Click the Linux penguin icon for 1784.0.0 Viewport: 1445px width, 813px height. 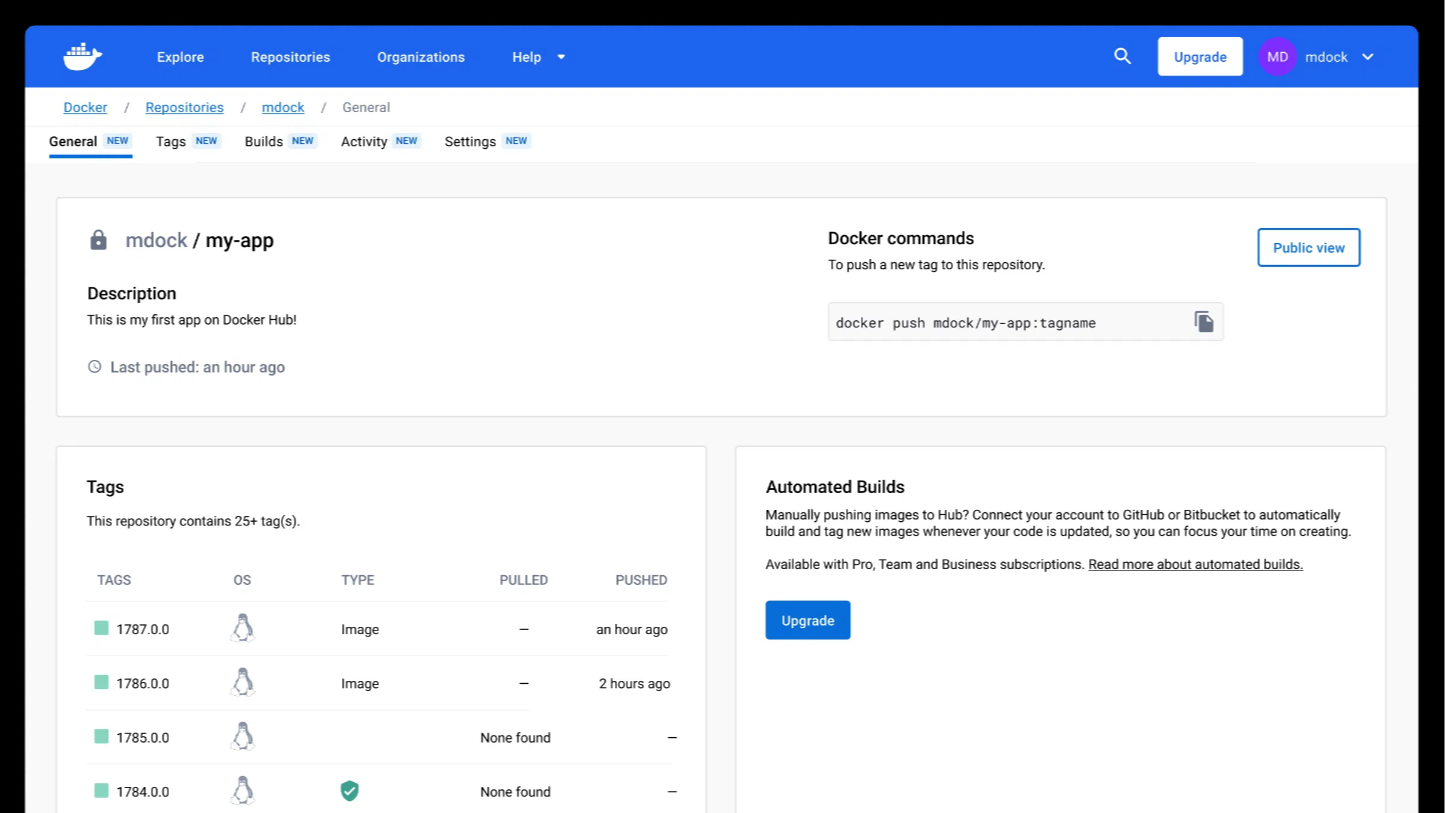(242, 790)
